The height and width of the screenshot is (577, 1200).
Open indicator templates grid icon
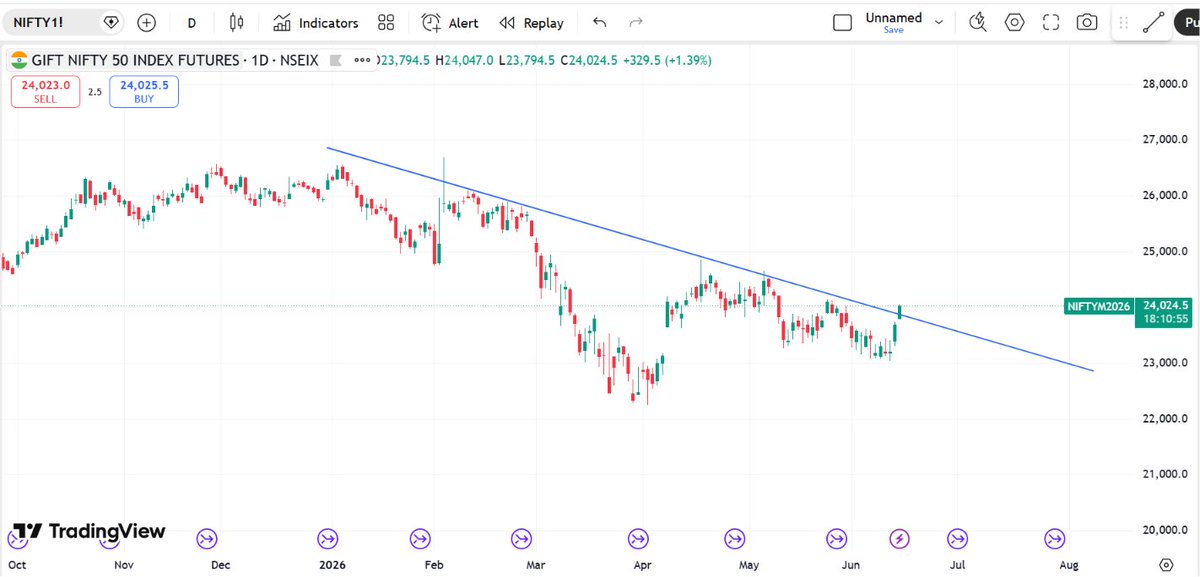click(x=386, y=22)
